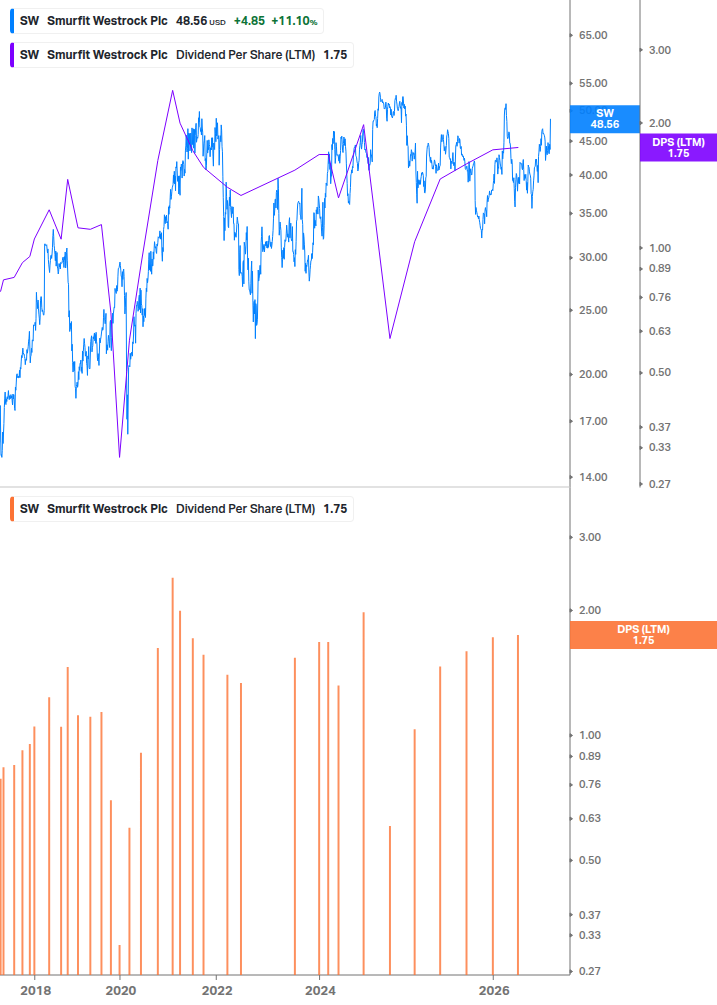Image resolution: width=717 pixels, height=1005 pixels.
Task: Click the 17.00 price axis label
Action: click(x=593, y=421)
